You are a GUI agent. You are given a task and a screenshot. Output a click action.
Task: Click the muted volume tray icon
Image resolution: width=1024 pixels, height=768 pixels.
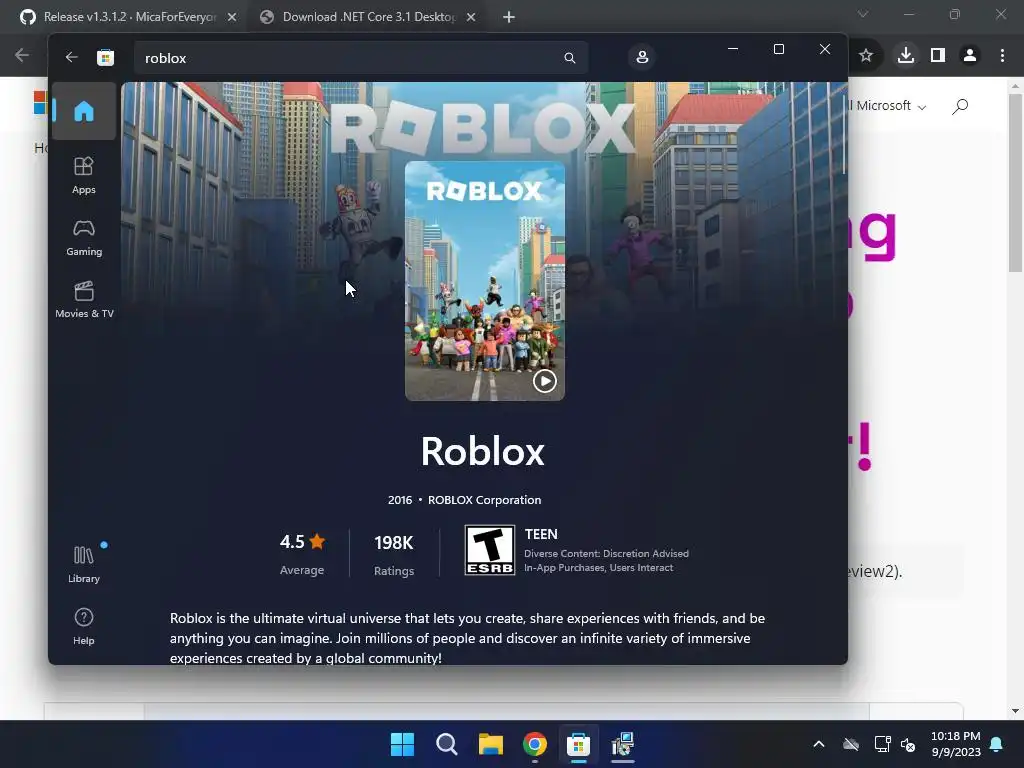click(908, 744)
